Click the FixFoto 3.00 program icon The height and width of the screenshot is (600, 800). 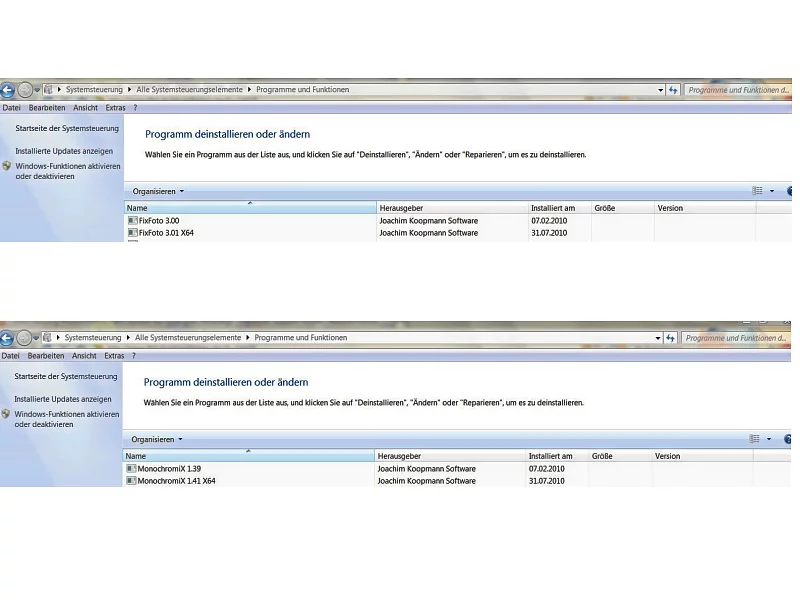click(x=133, y=220)
